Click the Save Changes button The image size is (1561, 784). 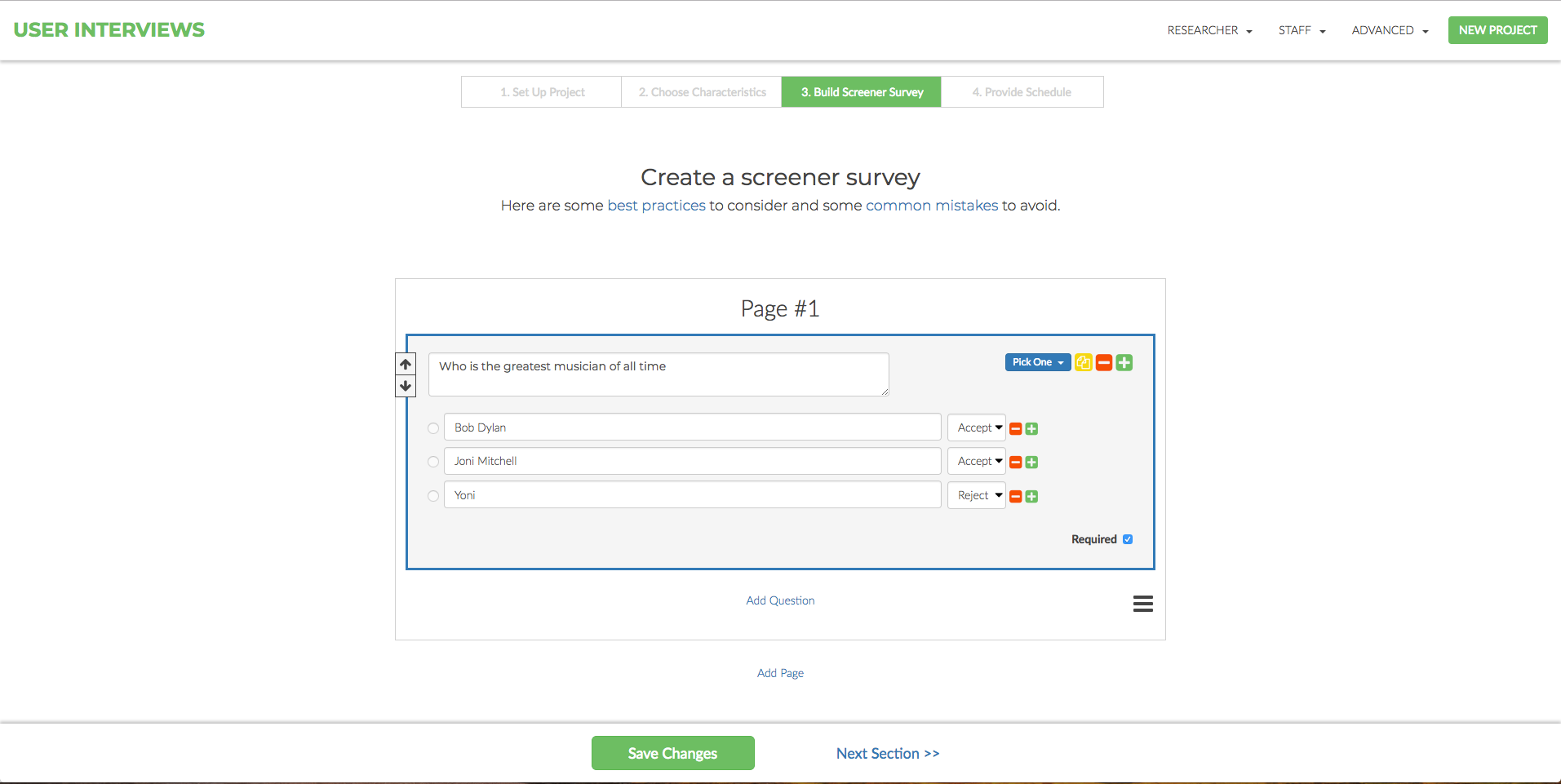672,752
